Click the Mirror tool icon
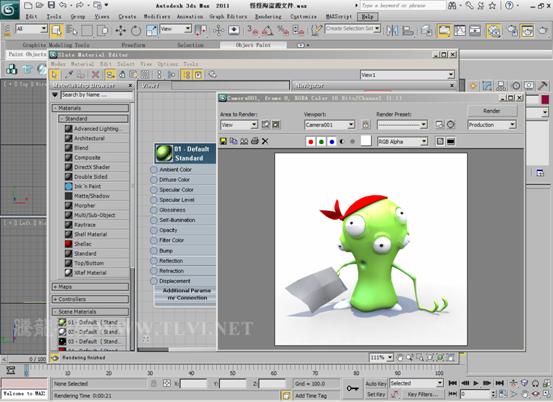The image size is (553, 402). [x=392, y=31]
